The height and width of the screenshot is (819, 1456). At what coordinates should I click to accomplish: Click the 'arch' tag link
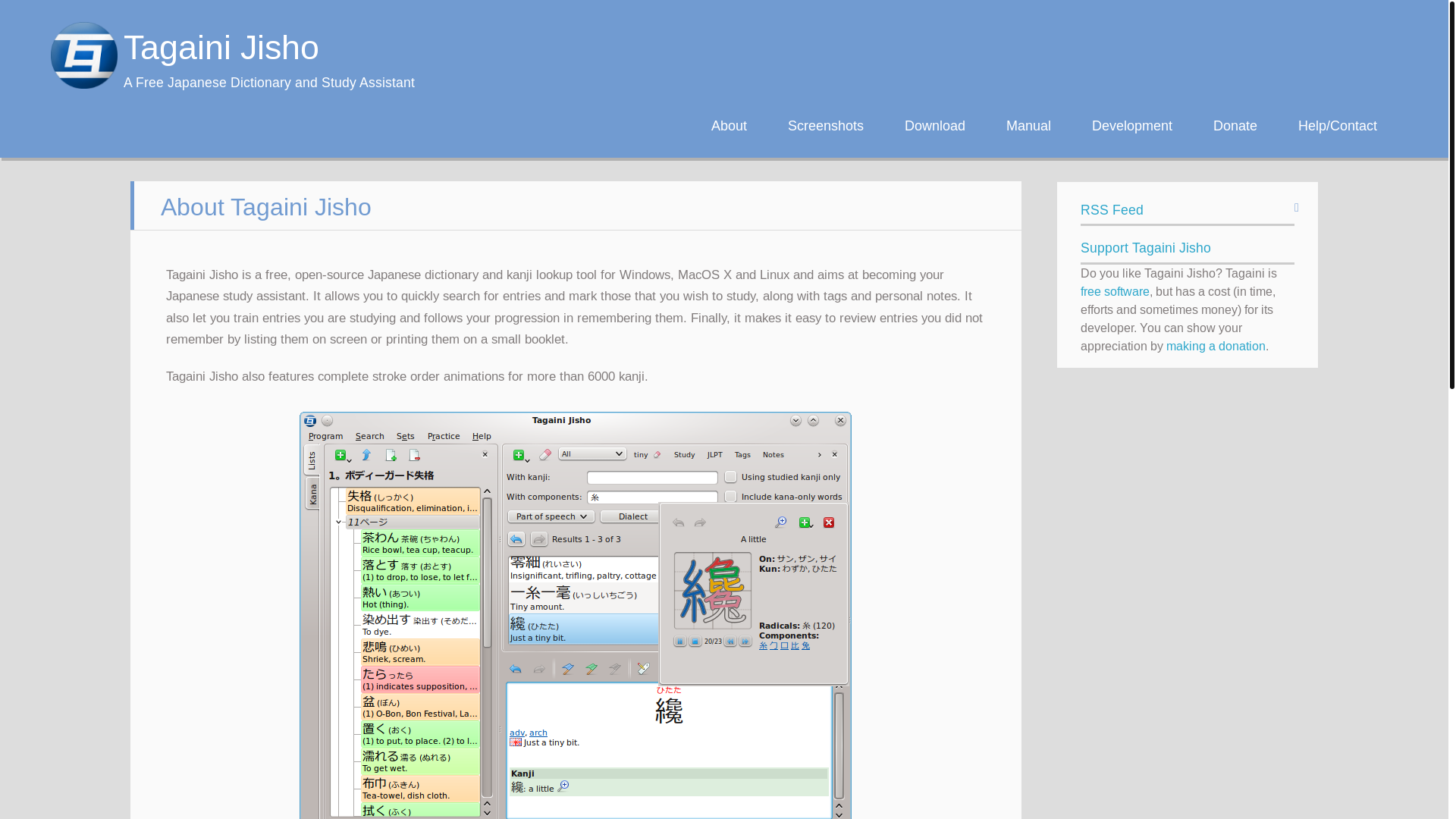(538, 733)
